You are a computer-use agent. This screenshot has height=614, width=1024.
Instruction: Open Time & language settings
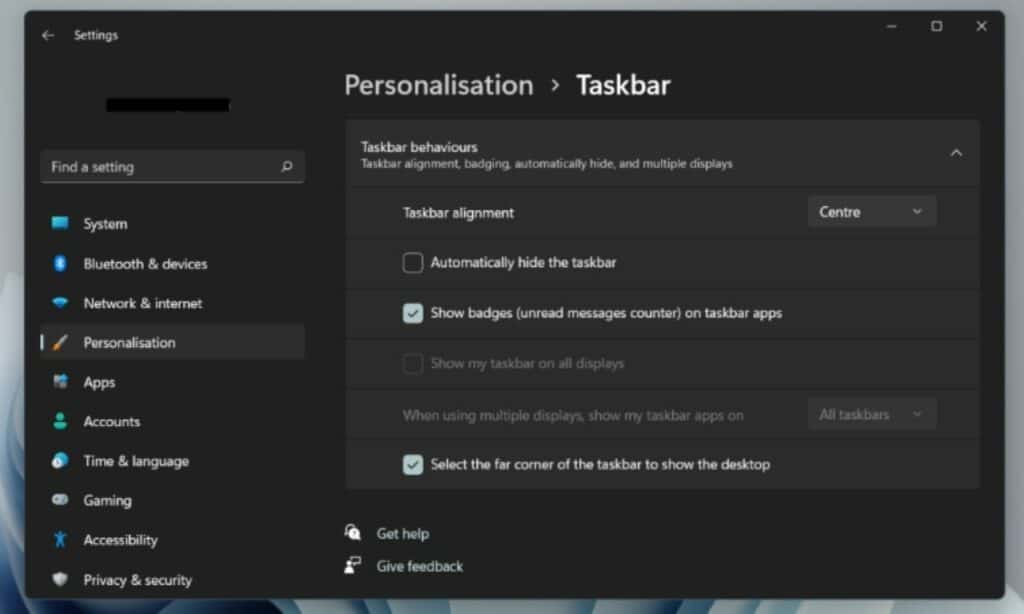172,460
